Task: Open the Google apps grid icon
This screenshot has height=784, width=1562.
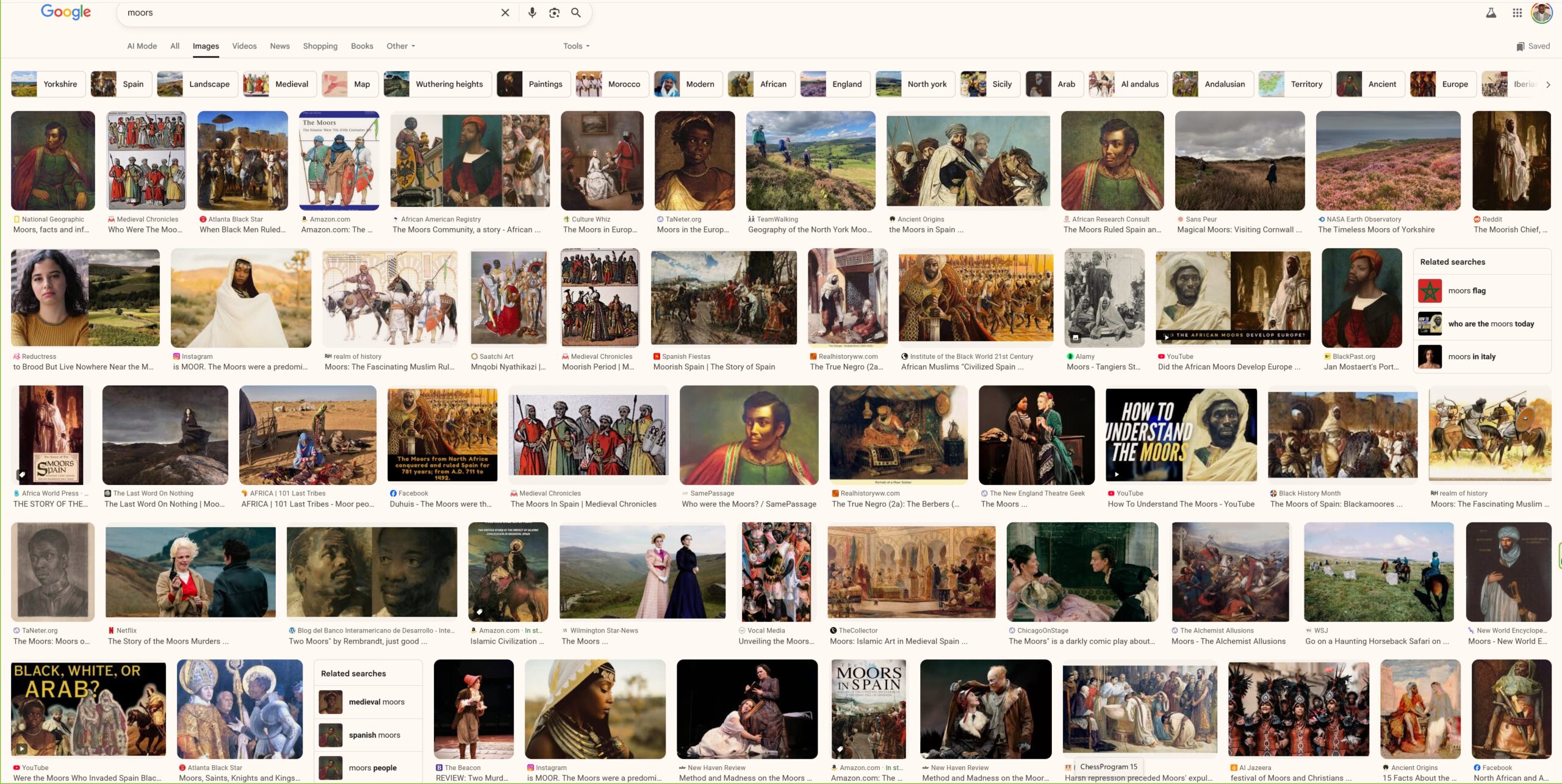Action: point(1517,13)
